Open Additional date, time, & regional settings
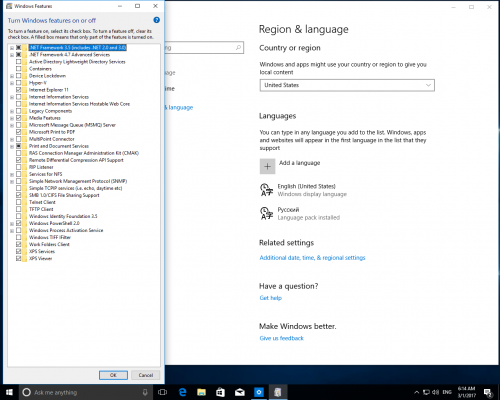Viewport: 500px width, 400px height. [x=312, y=258]
